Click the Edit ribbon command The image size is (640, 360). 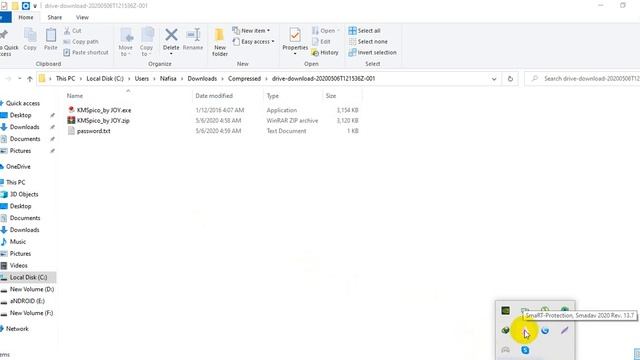tap(321, 42)
